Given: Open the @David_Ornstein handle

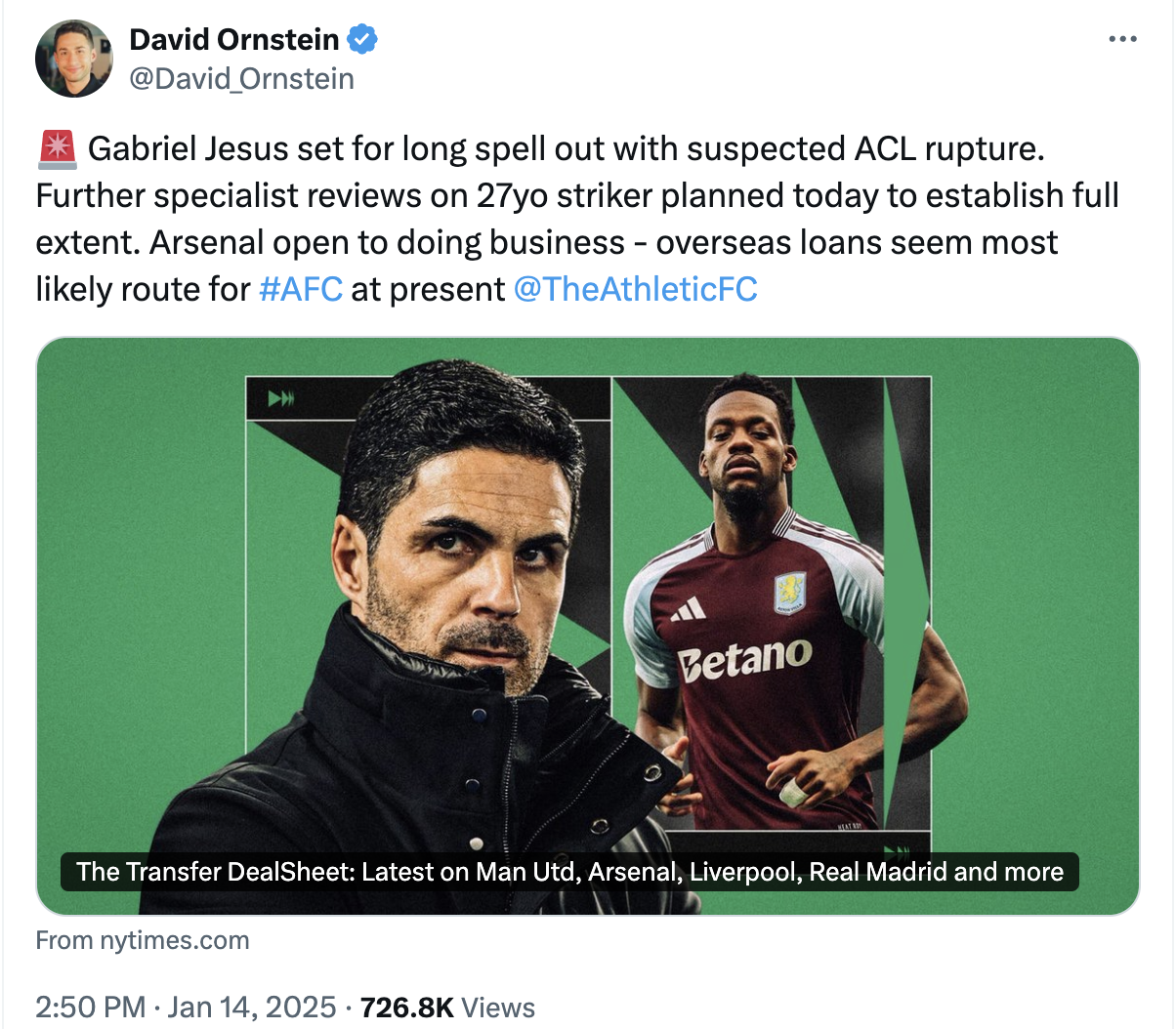Looking at the screenshot, I should click(241, 78).
